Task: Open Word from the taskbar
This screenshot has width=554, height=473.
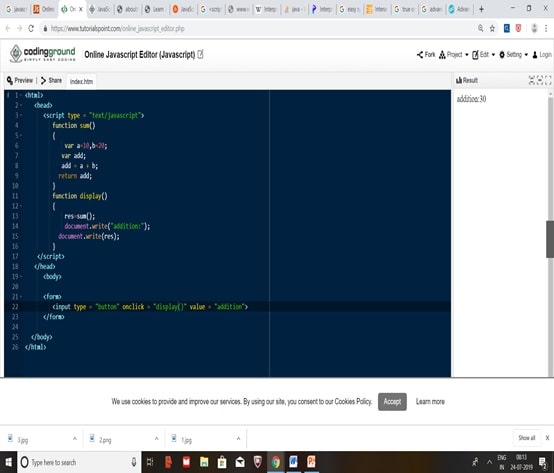Action: [293, 462]
